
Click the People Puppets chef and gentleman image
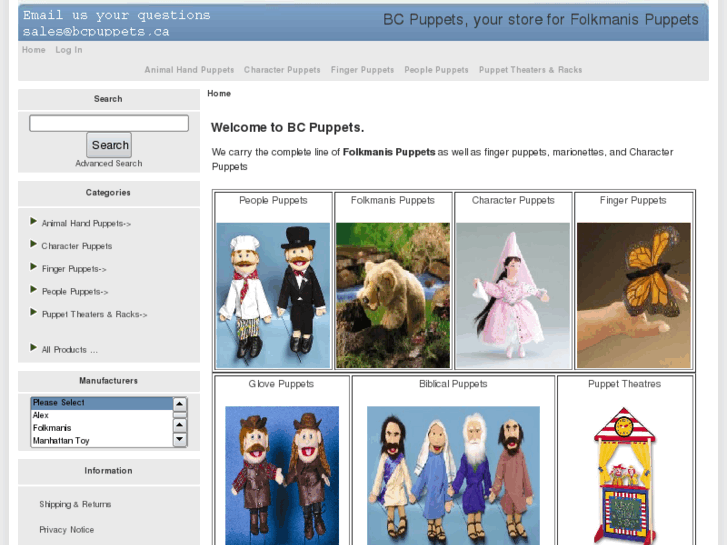click(273, 295)
